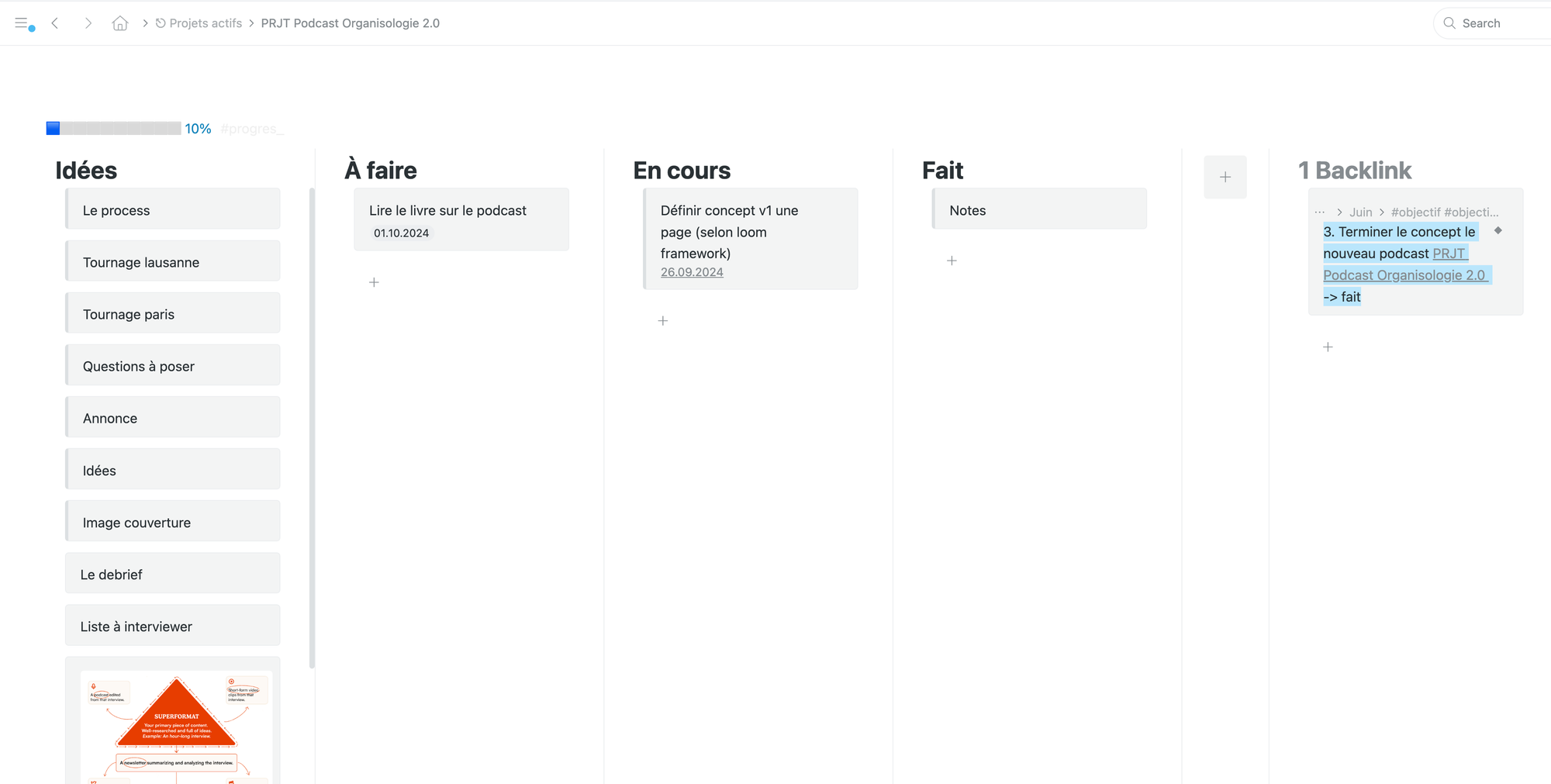Add a new column using the plus icon

(1225, 176)
